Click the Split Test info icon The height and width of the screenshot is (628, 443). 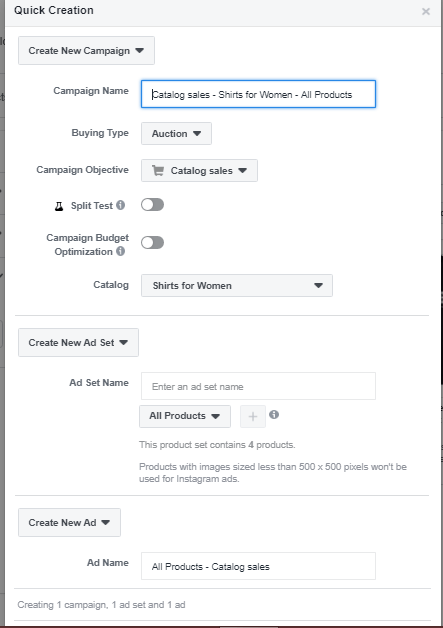tap(121, 205)
